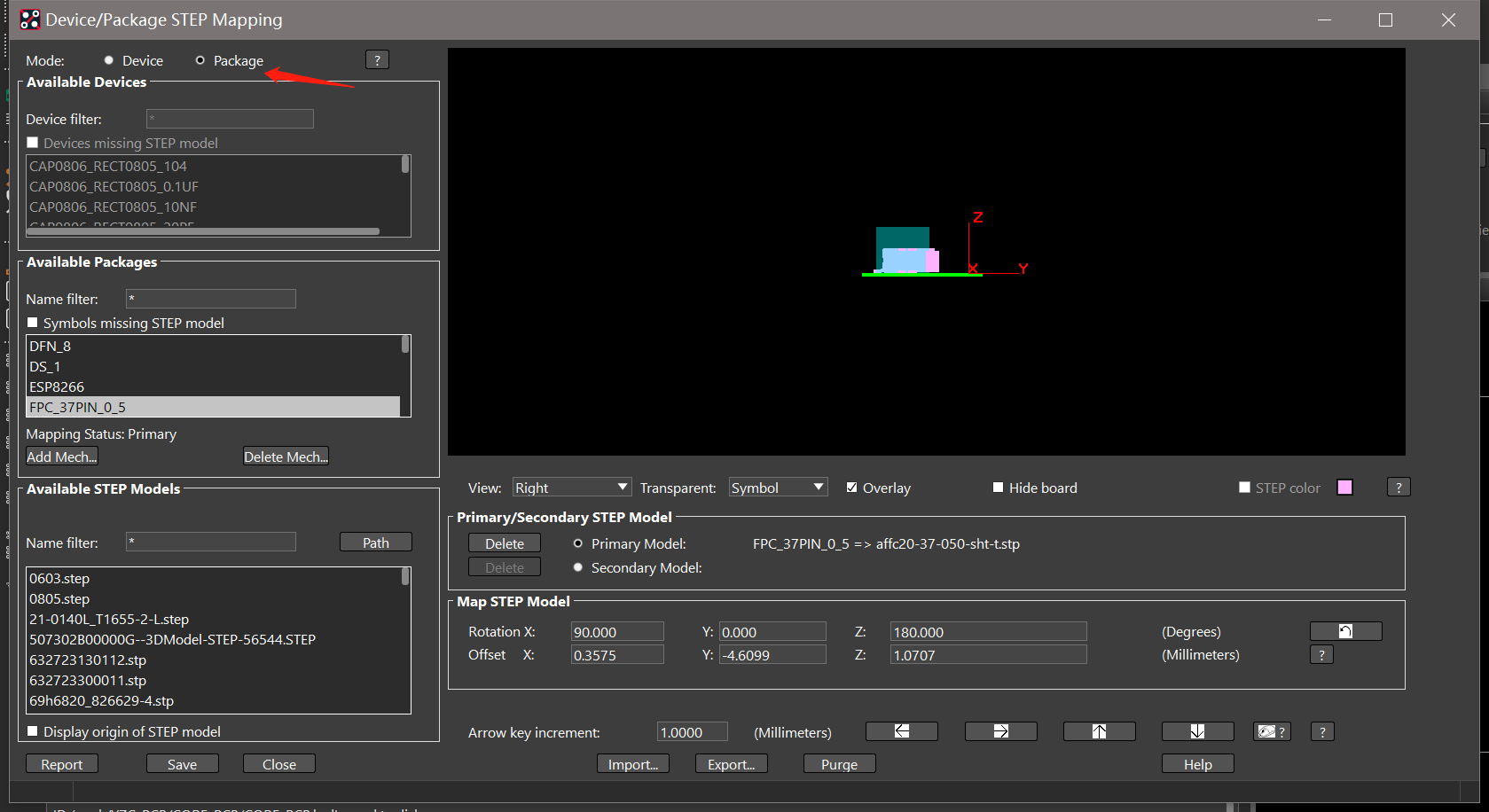Screen dimensions: 1489x812
Task: Click the Export... button
Action: pos(732,764)
